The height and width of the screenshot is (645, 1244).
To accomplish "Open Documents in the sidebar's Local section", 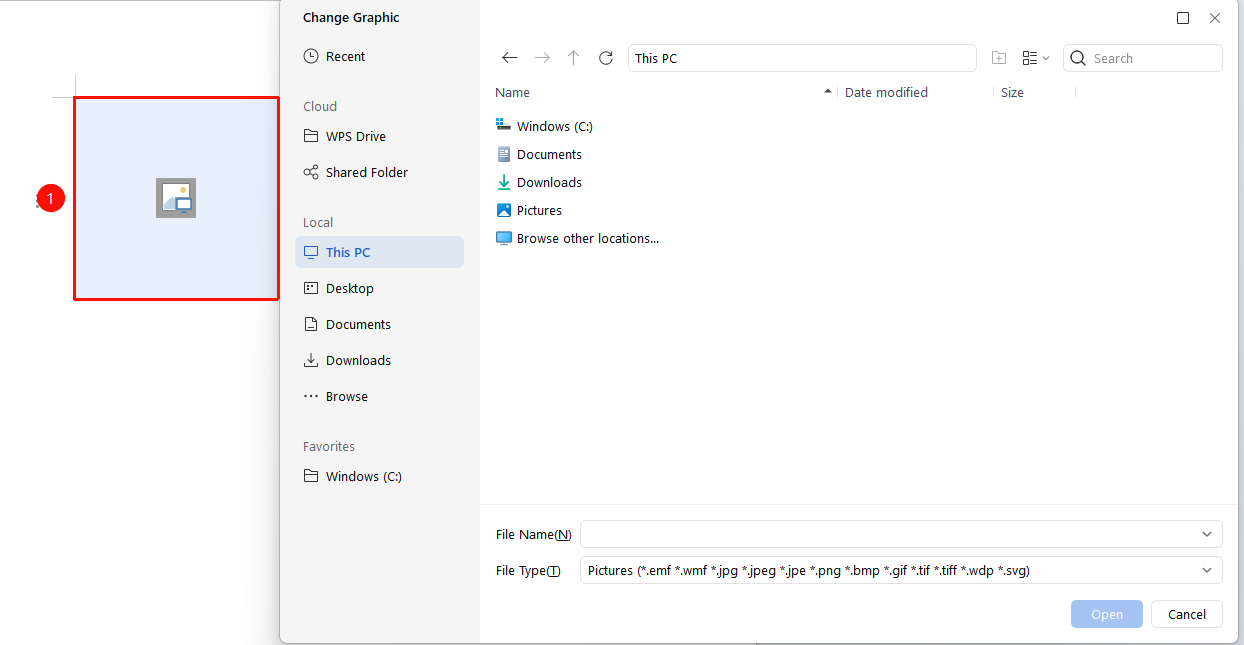I will (379, 324).
